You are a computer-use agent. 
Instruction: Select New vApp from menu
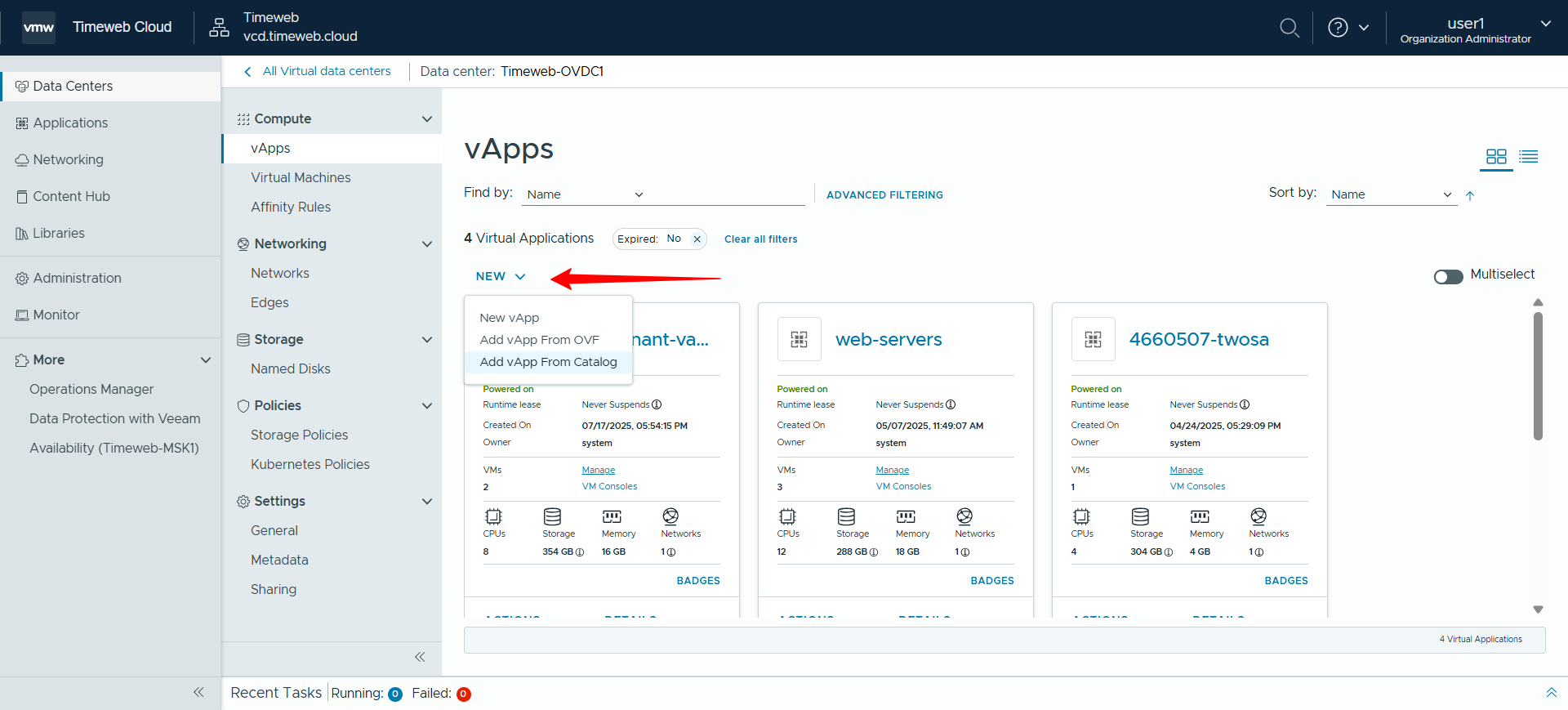[x=548, y=318]
